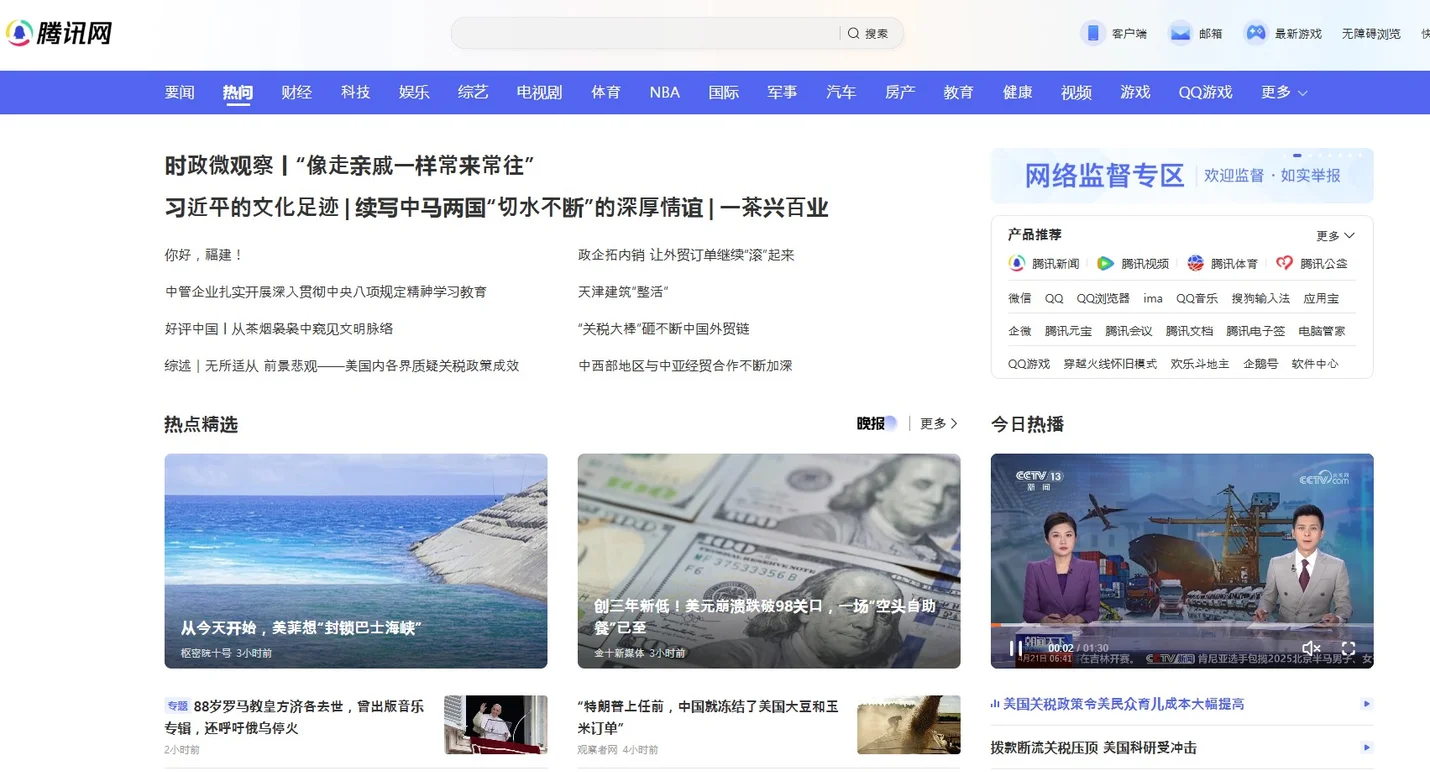Expand 更多 in the 产品推荐 panel
The height and width of the screenshot is (772, 1430).
click(1335, 236)
